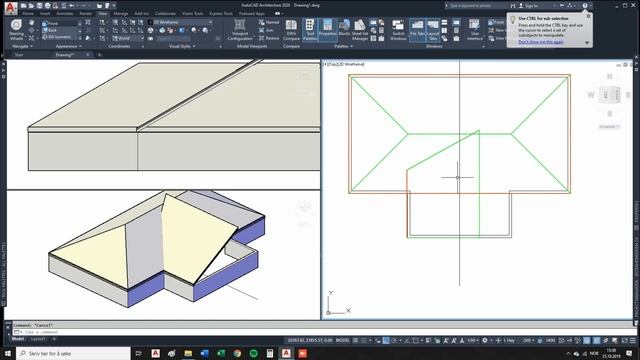The image size is (640, 360).
Task: Expand the Appearance panel
Action: tap(69, 47)
